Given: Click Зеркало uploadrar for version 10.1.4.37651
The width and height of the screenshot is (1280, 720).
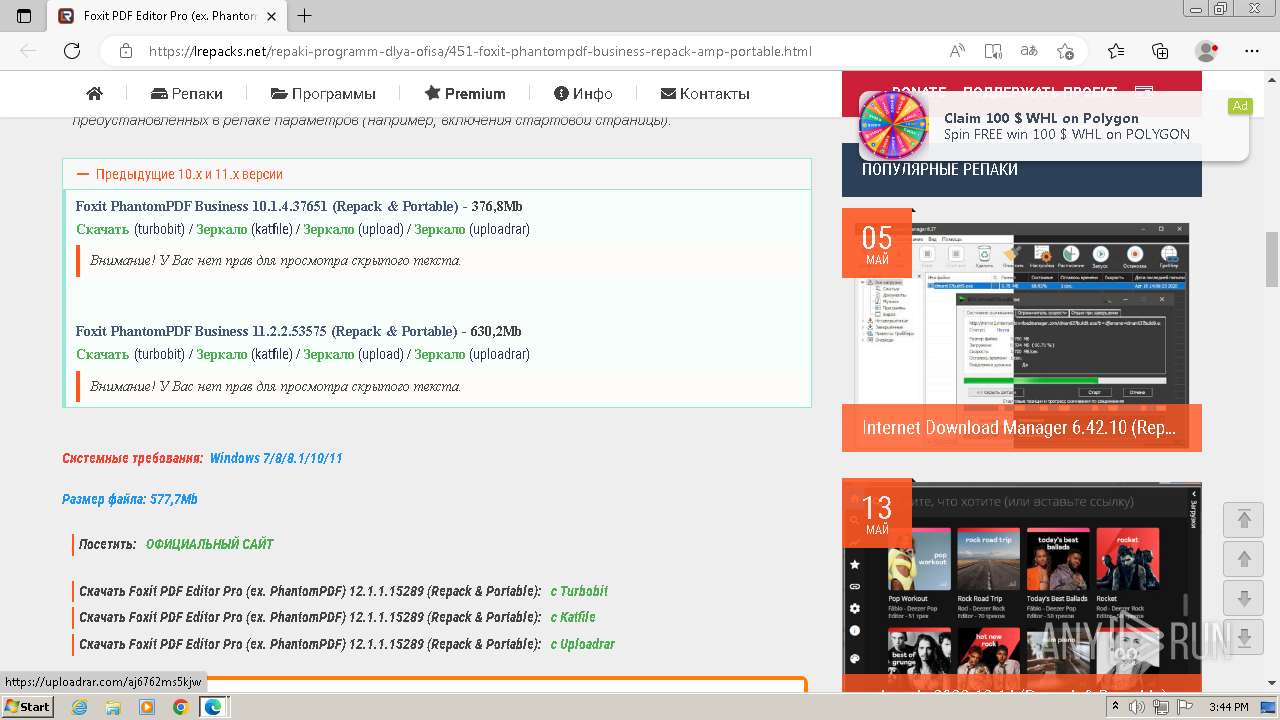Looking at the screenshot, I should click(x=440, y=229).
